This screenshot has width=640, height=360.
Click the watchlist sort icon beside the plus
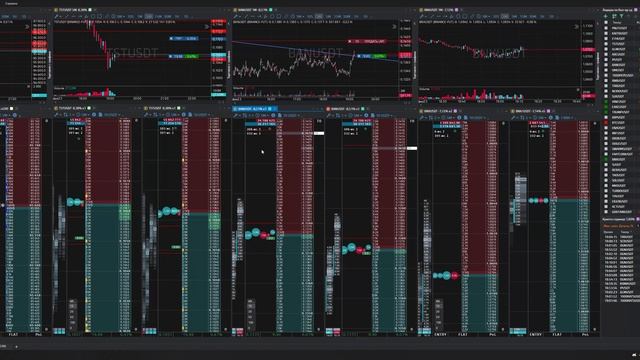pyautogui.click(x=613, y=16)
